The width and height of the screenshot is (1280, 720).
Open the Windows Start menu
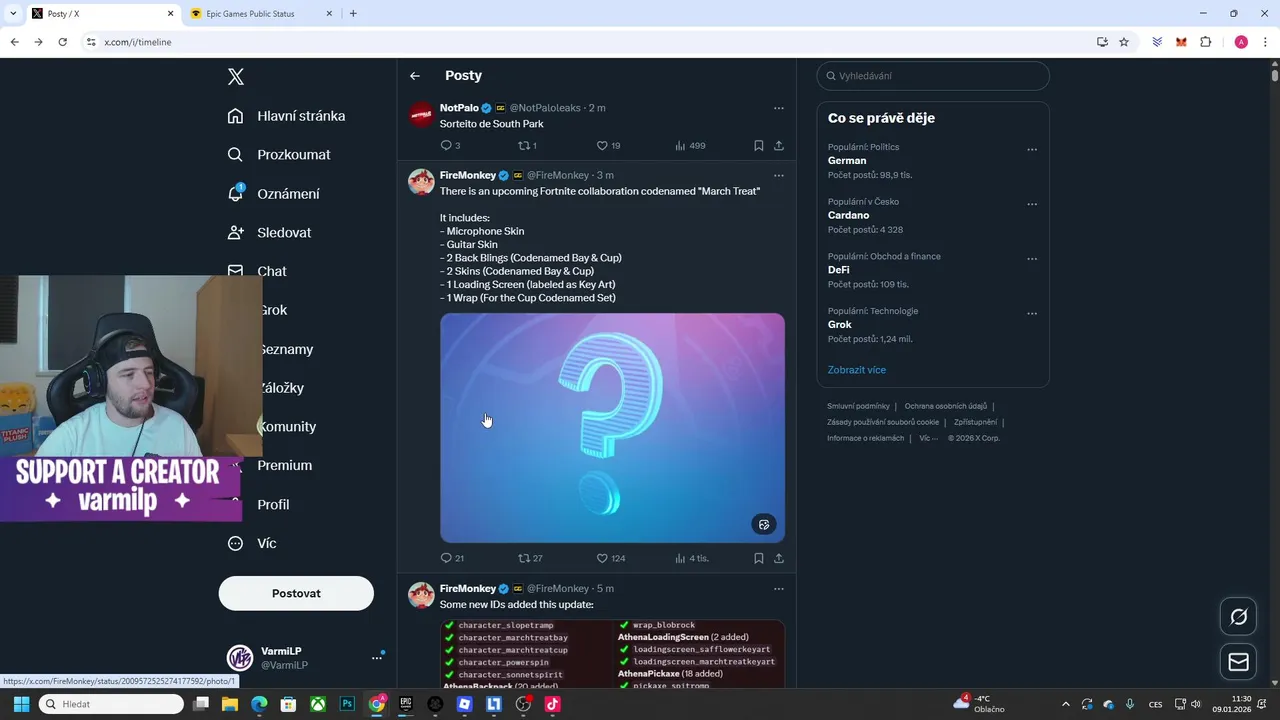[21, 704]
